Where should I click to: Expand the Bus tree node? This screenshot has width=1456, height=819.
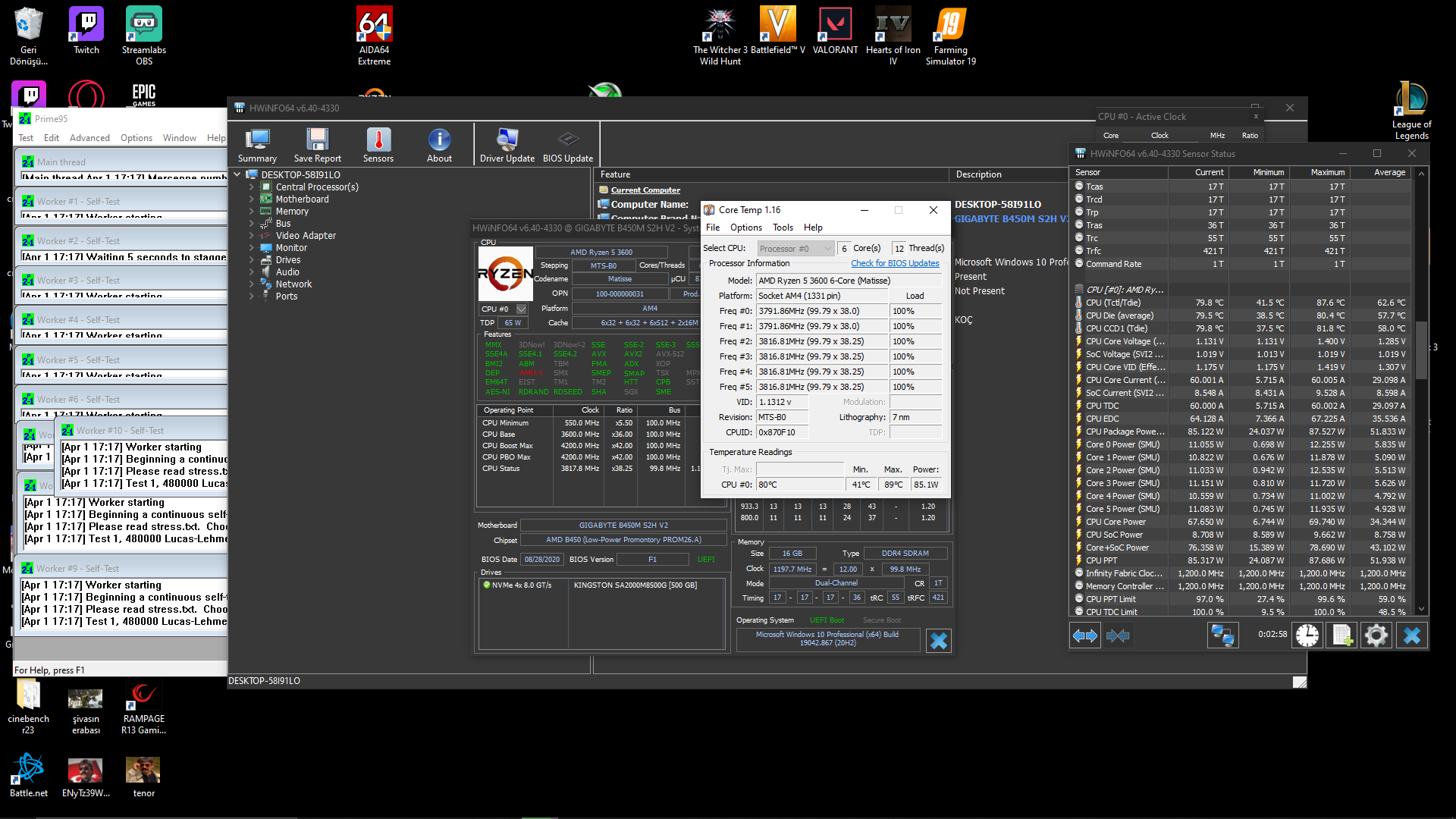251,223
